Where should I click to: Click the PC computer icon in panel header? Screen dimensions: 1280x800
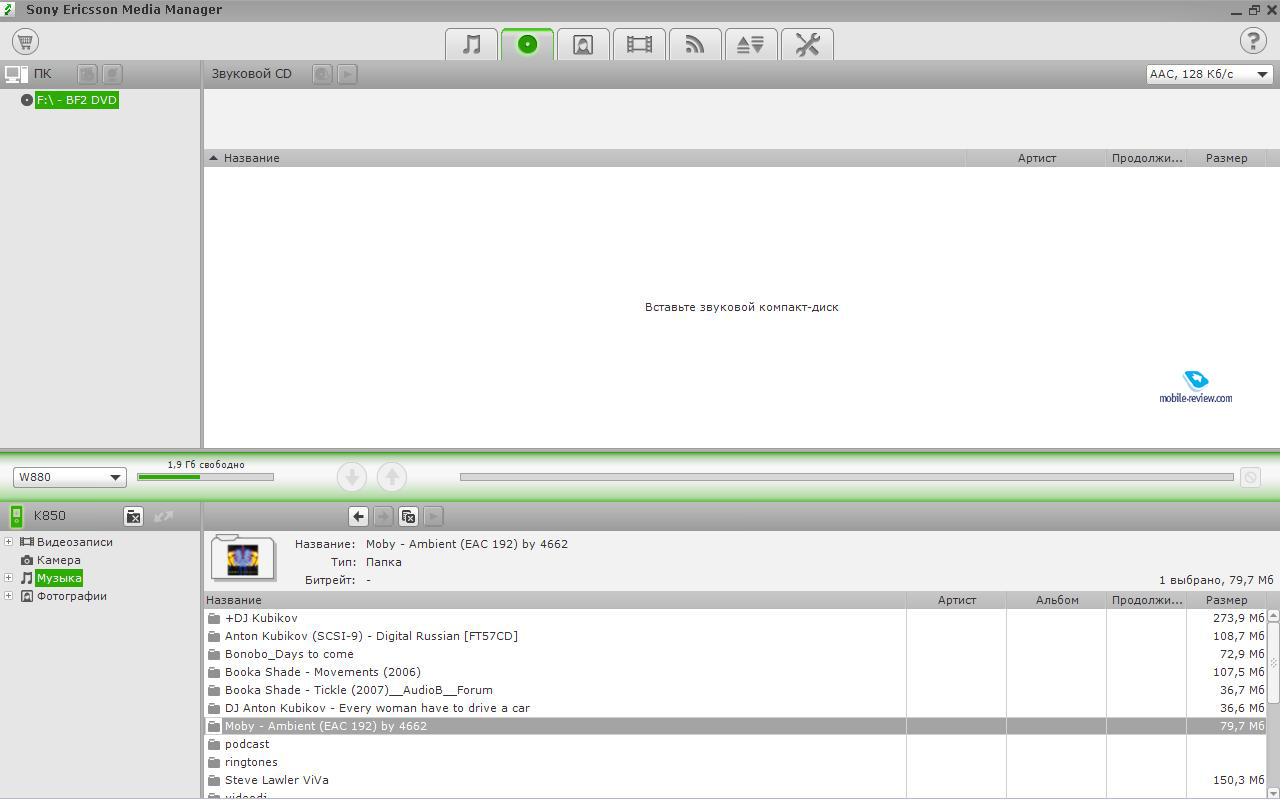coord(16,74)
